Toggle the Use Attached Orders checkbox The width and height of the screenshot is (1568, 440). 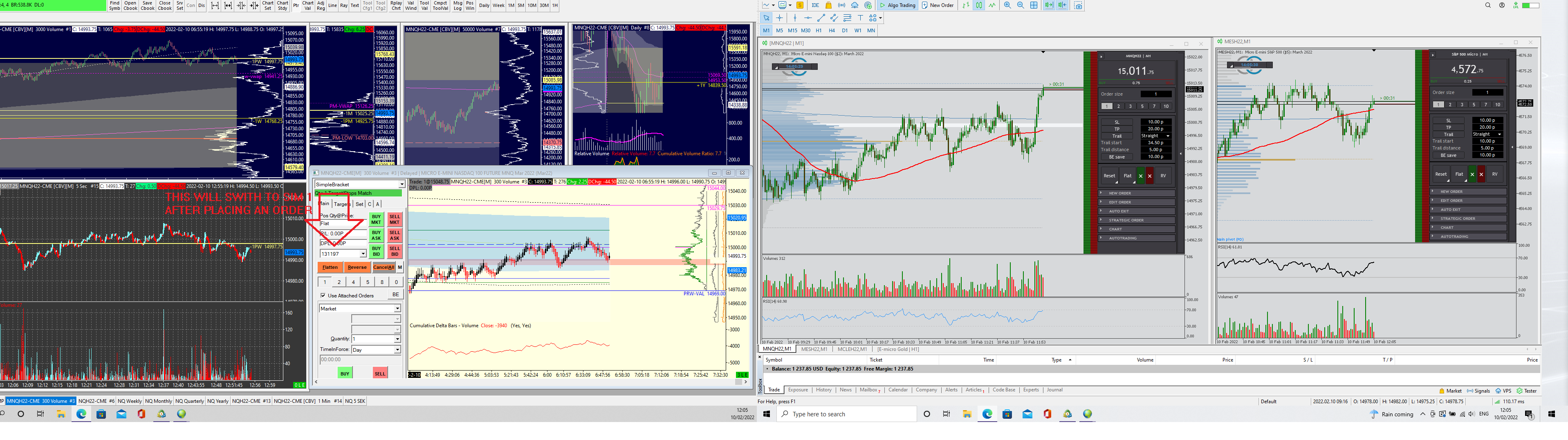(323, 295)
